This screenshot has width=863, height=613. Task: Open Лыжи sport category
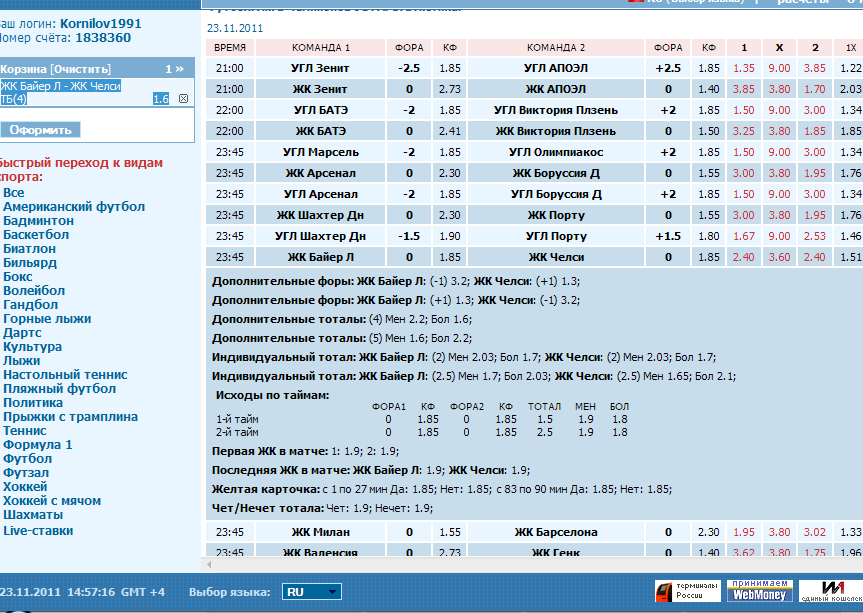click(x=21, y=361)
